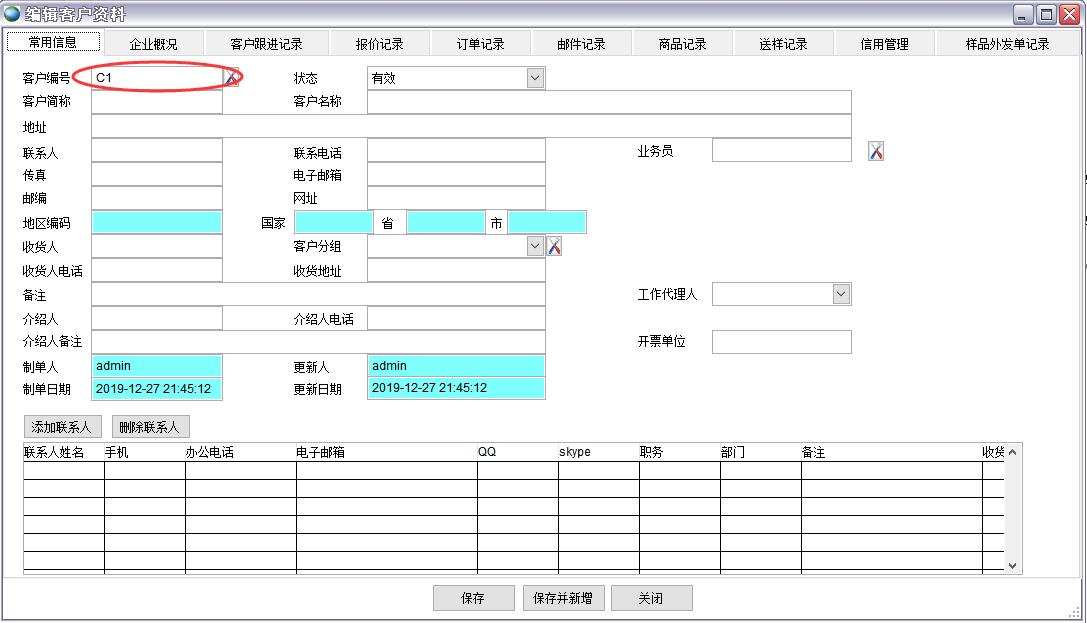
Task: Switch to the 企业概况 tab
Action: [x=153, y=44]
